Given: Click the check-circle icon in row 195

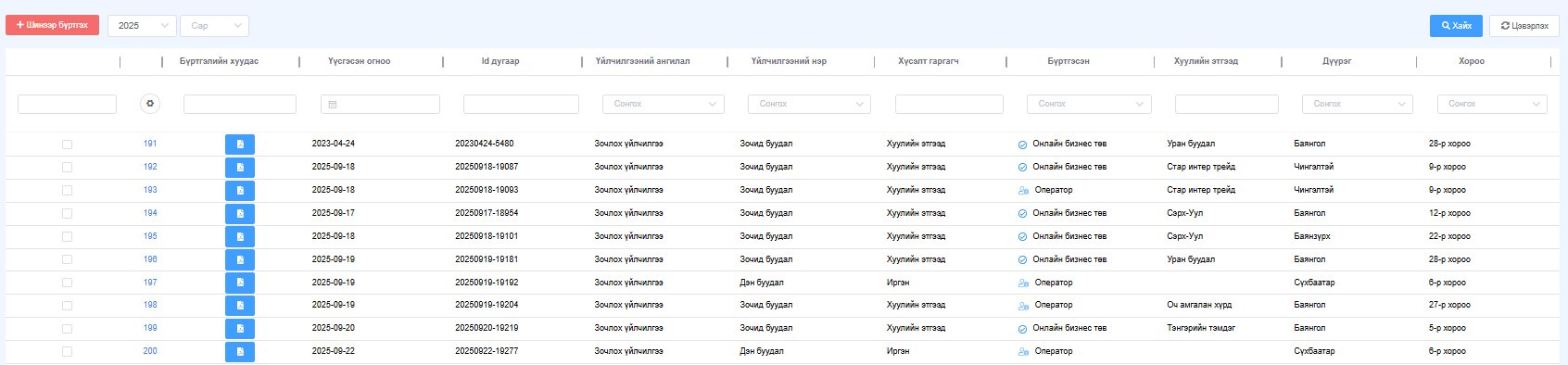Looking at the screenshot, I should (x=1023, y=237).
